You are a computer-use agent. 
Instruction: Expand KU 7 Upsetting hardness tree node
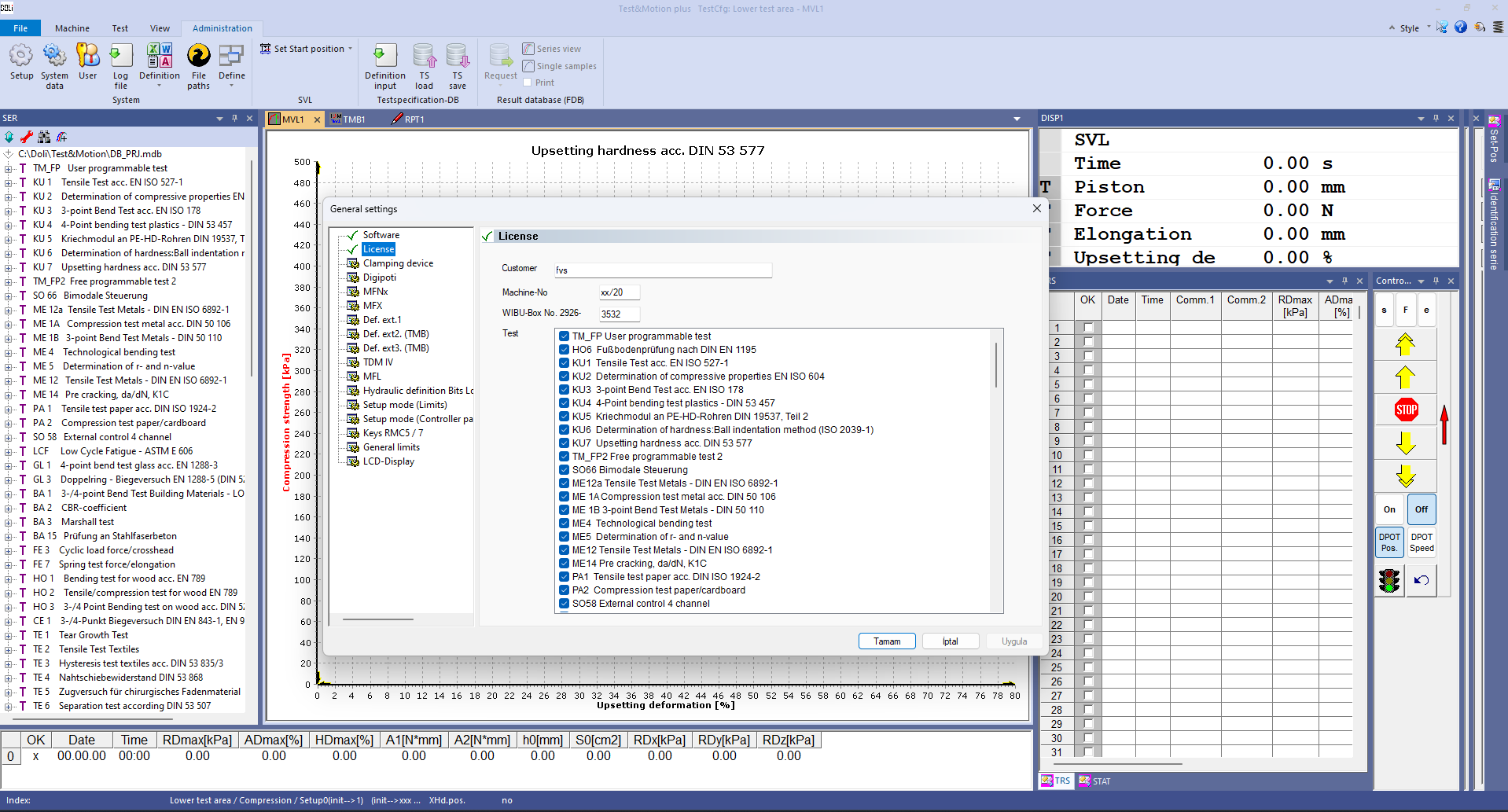[x=9, y=267]
